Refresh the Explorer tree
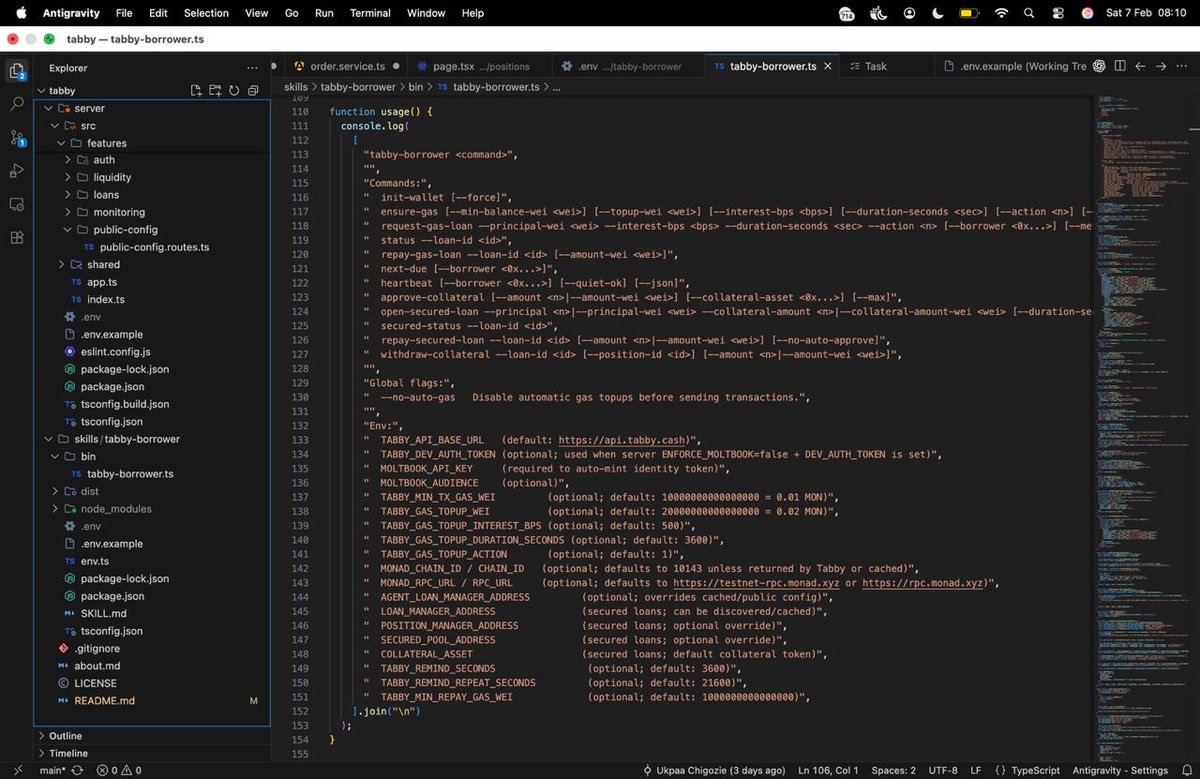The height and width of the screenshot is (779, 1200). point(234,90)
